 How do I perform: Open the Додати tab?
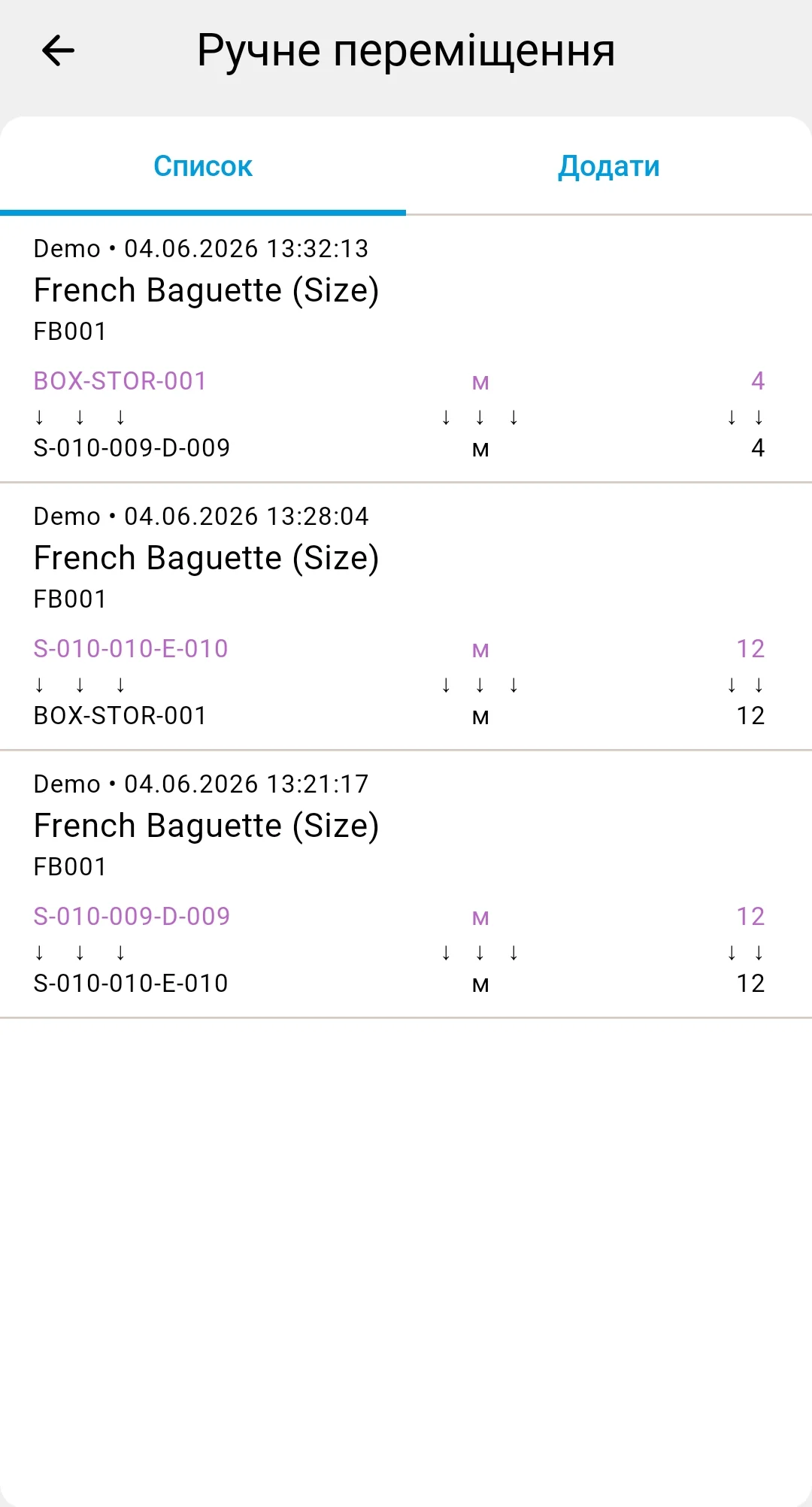point(609,166)
